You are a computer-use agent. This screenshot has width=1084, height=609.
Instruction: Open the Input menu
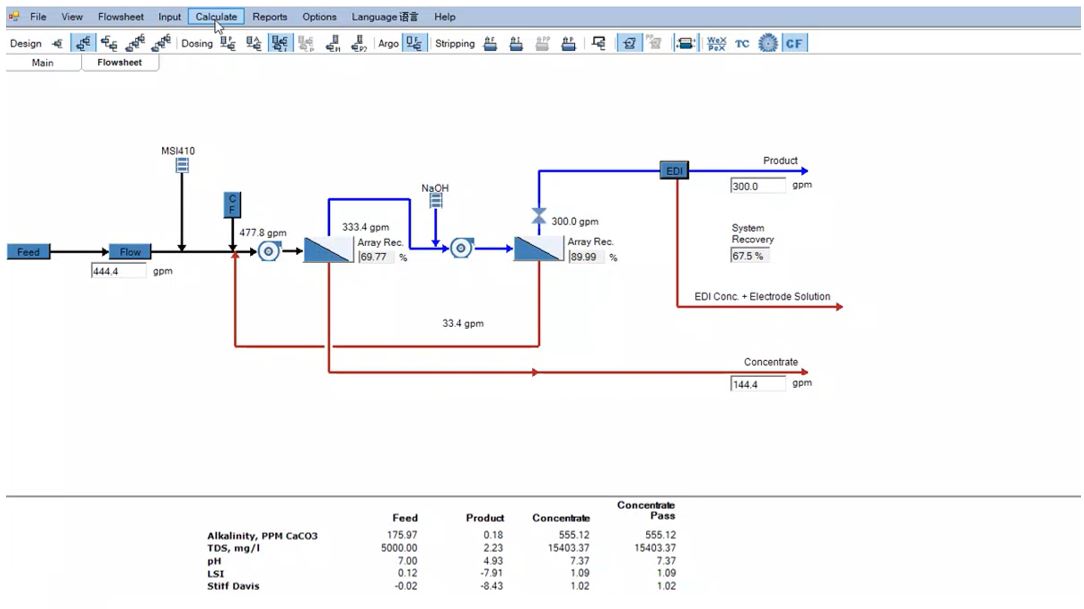[x=169, y=17]
